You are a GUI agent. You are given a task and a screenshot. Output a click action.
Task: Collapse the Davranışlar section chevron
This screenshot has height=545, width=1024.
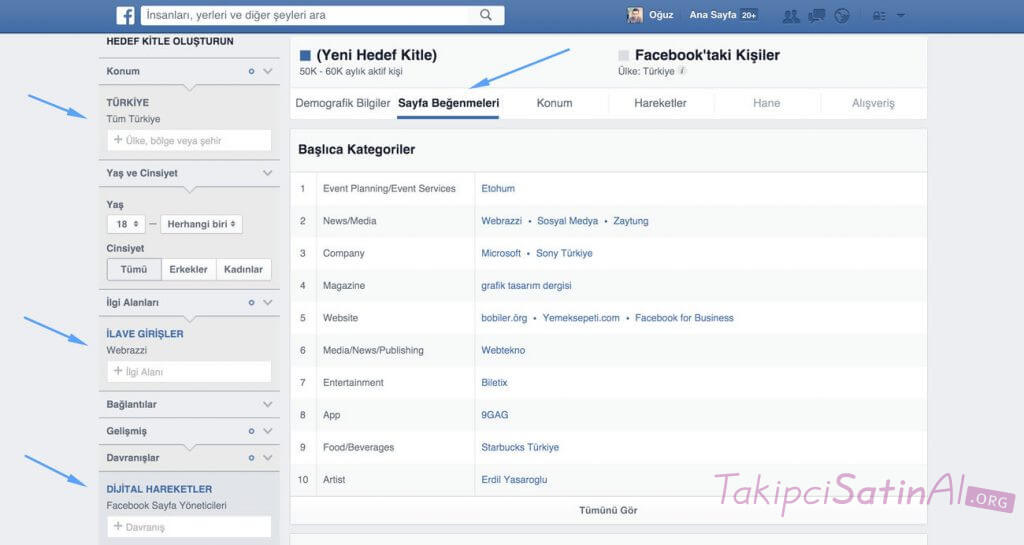[268, 458]
